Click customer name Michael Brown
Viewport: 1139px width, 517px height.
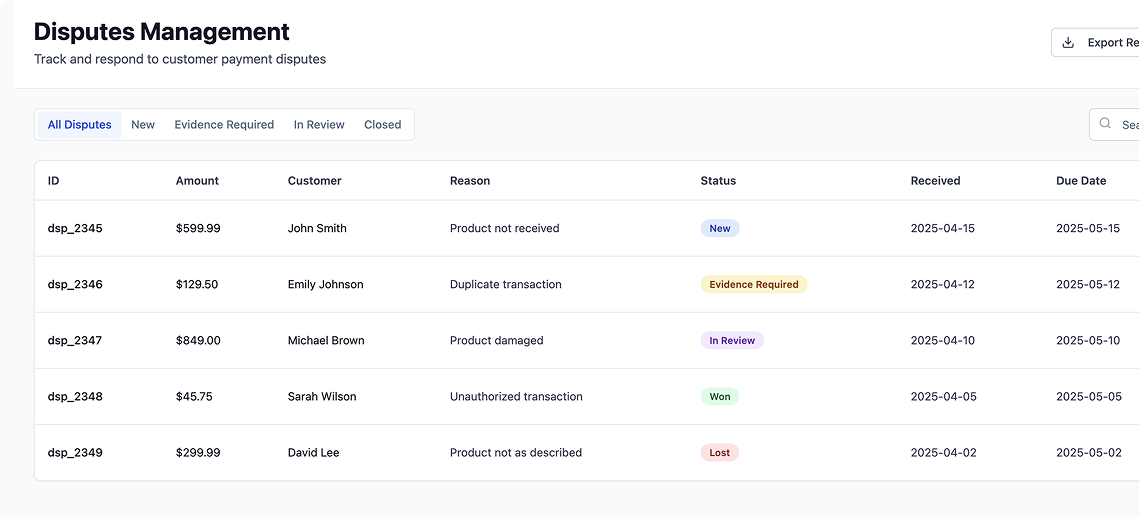[326, 340]
